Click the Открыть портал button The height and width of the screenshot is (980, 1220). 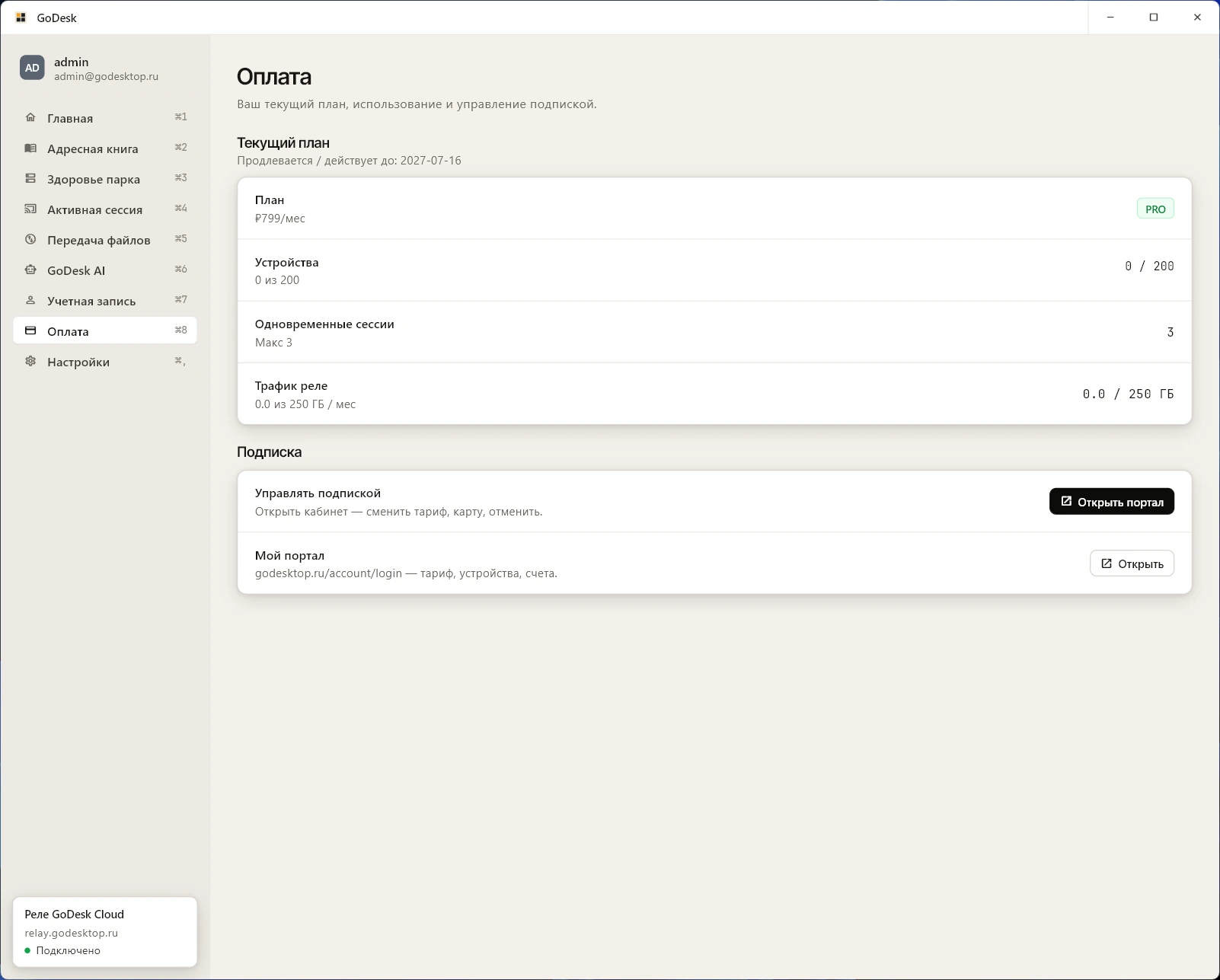pyautogui.click(x=1112, y=501)
